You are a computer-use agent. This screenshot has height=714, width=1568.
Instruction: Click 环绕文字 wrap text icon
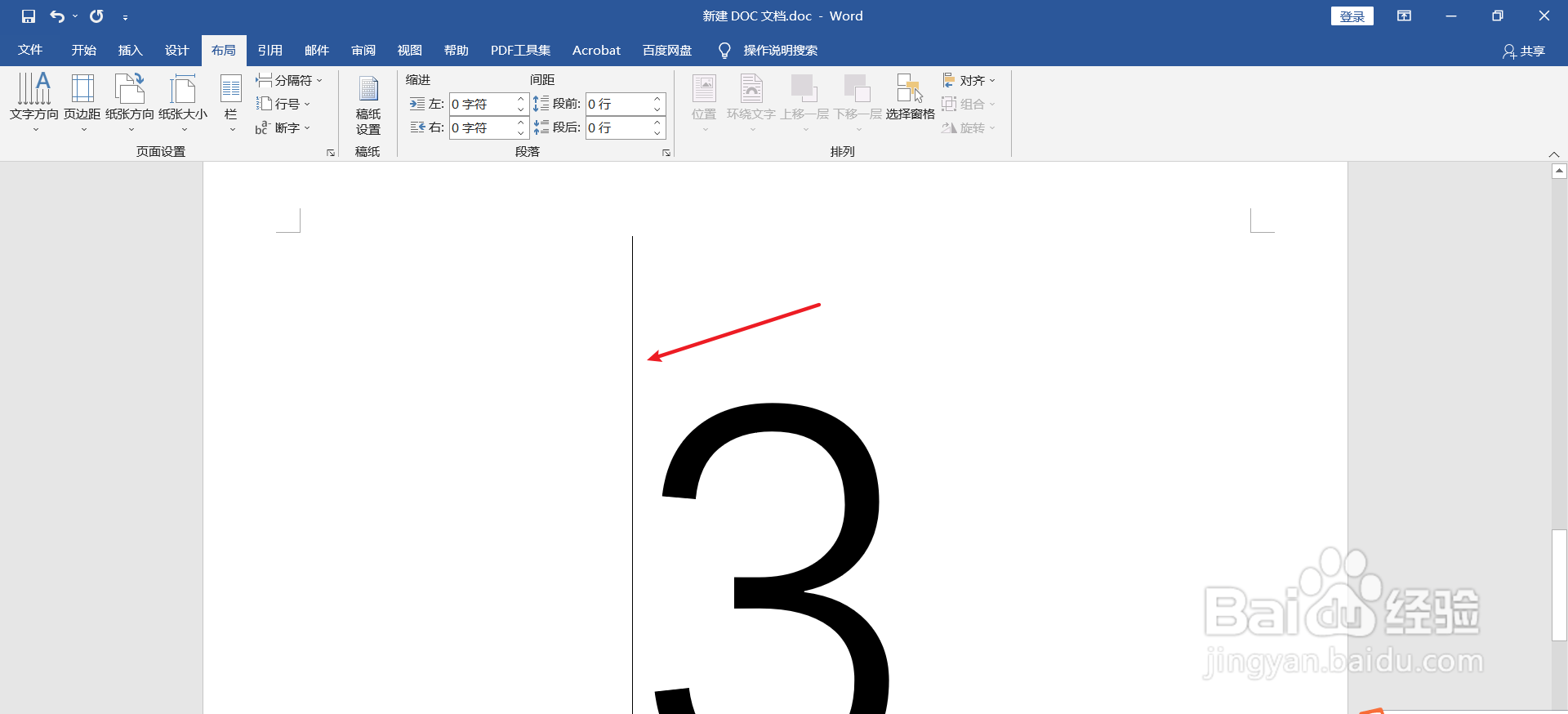751,102
